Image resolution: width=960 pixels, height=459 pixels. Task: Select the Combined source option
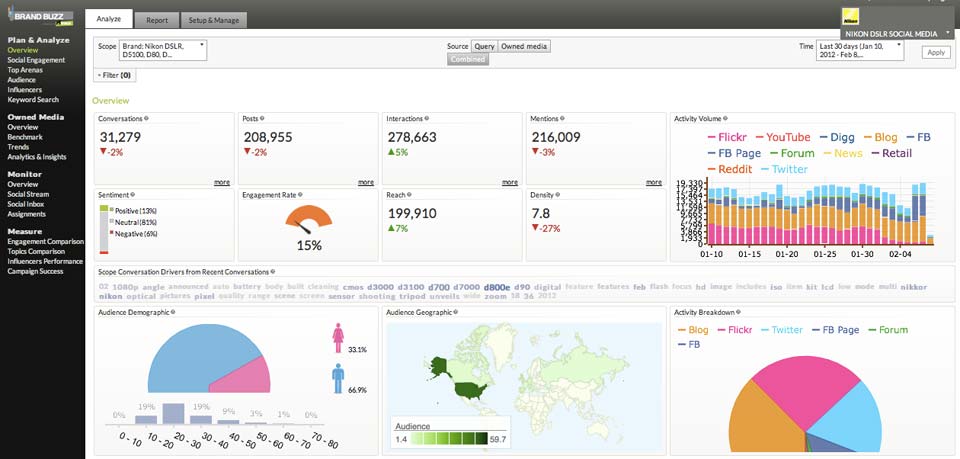coord(468,59)
